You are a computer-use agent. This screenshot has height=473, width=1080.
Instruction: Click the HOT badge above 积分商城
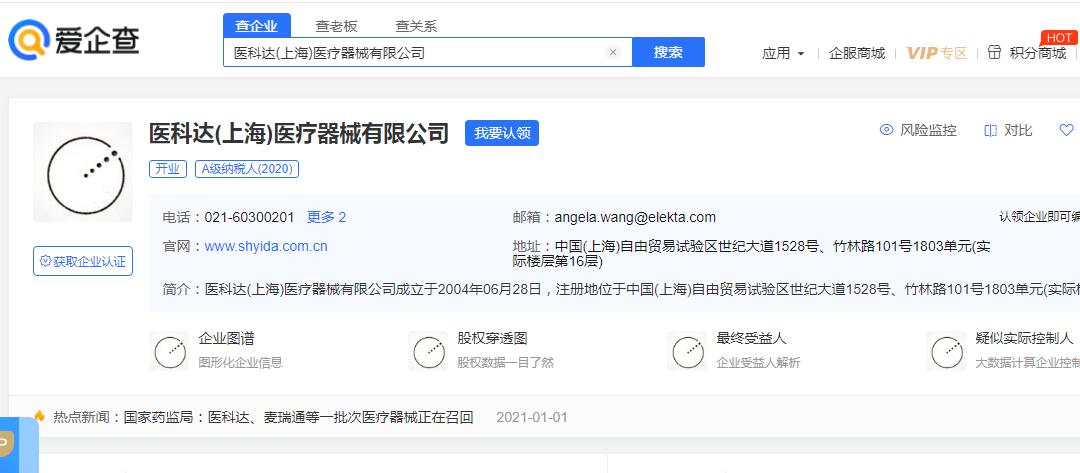pos(1059,38)
